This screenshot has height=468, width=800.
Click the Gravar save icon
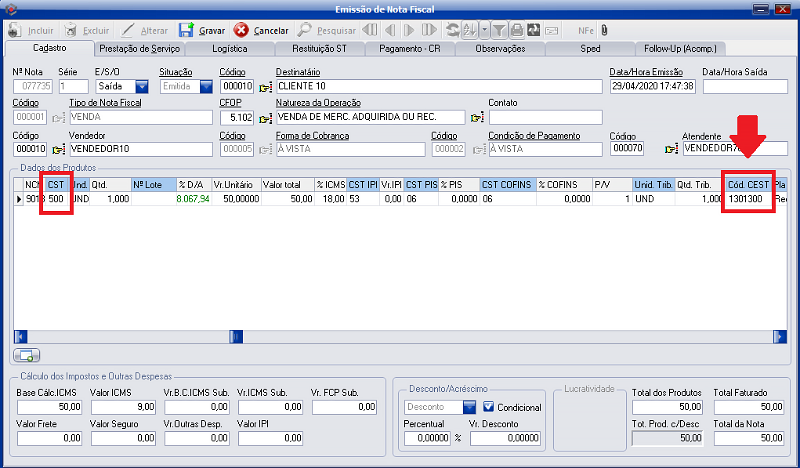pyautogui.click(x=187, y=31)
